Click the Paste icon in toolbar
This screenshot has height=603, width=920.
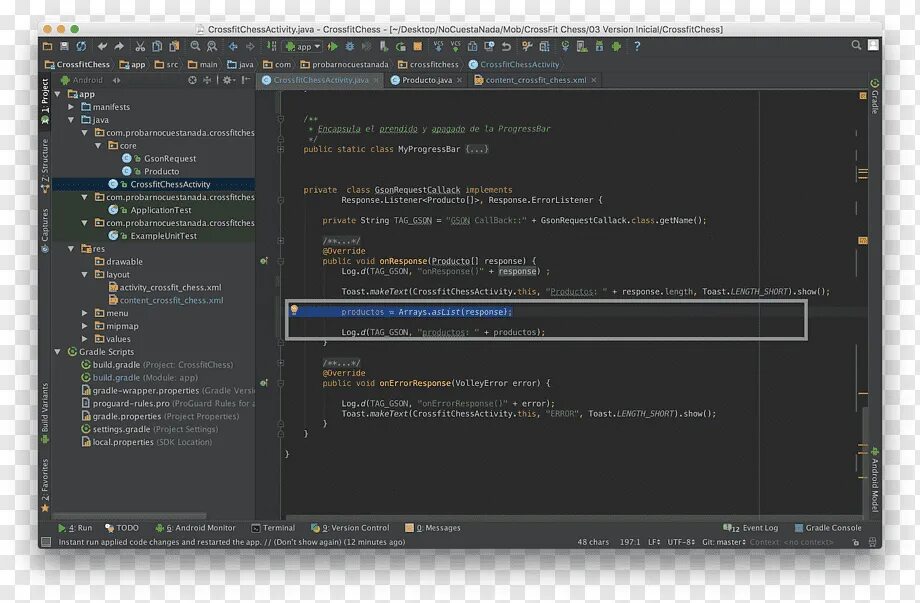coord(174,46)
